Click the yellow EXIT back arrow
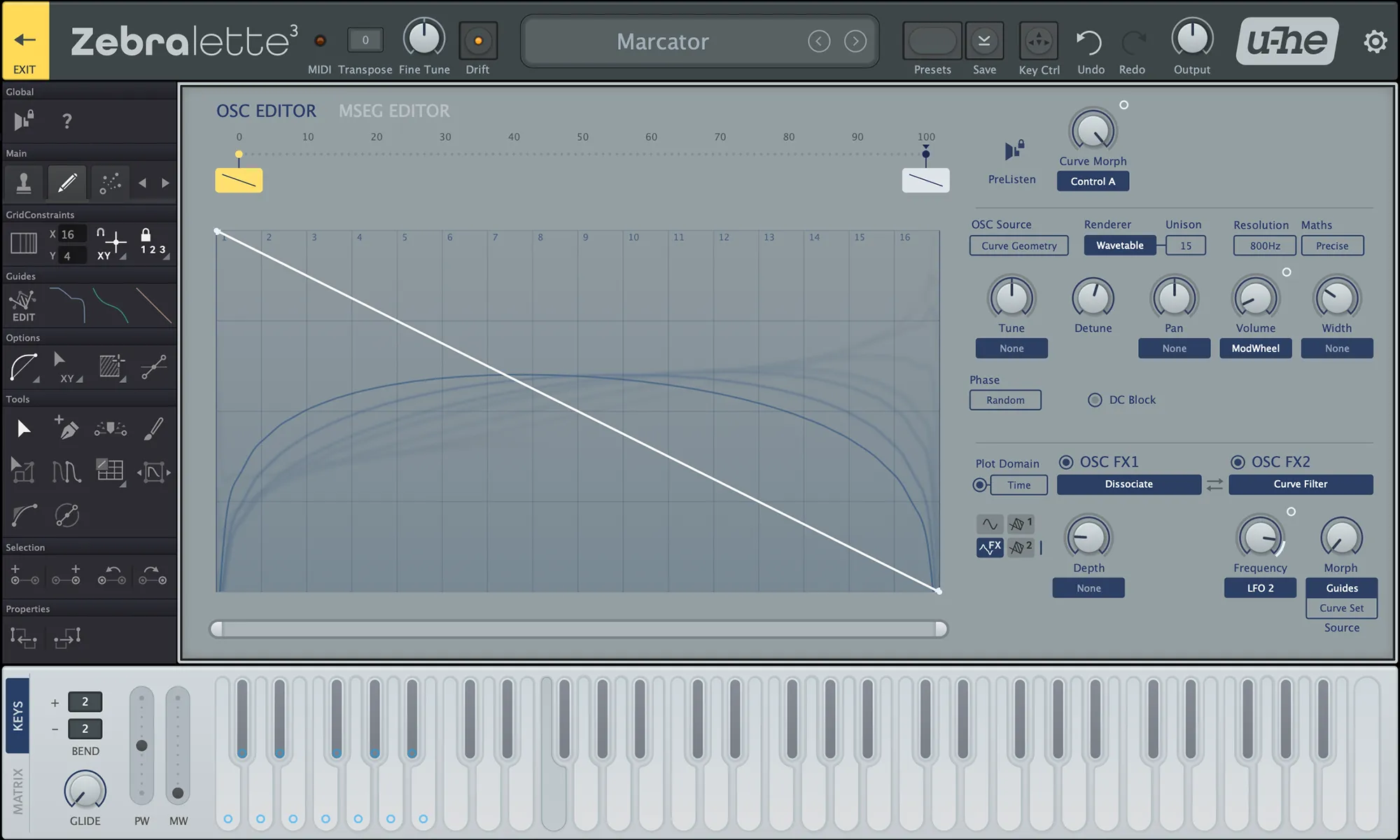 (25, 41)
